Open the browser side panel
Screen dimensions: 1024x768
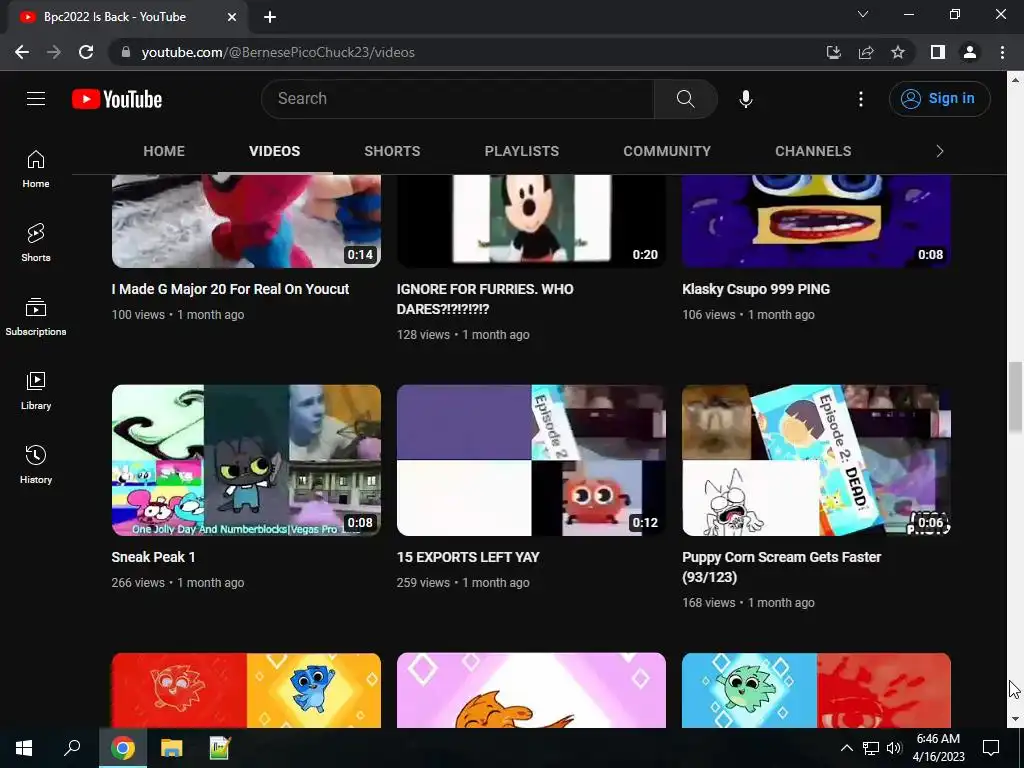tap(938, 52)
